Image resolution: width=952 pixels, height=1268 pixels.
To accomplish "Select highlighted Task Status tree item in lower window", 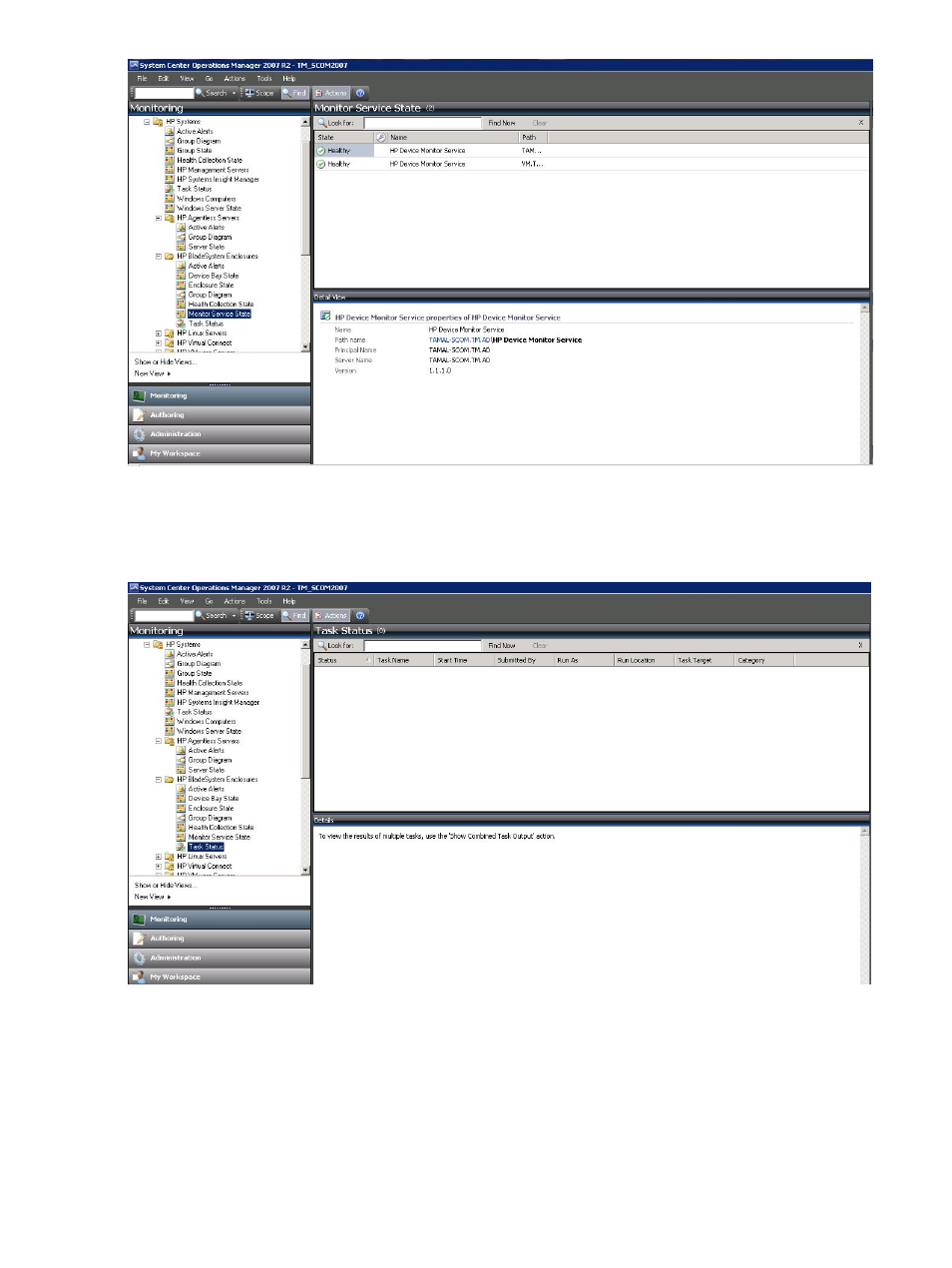I will (206, 847).
